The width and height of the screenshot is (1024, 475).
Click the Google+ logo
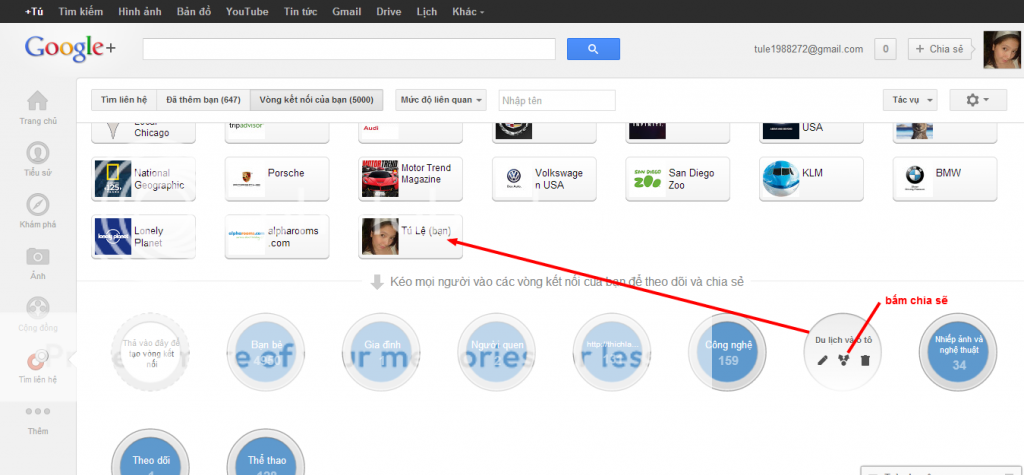pos(71,49)
